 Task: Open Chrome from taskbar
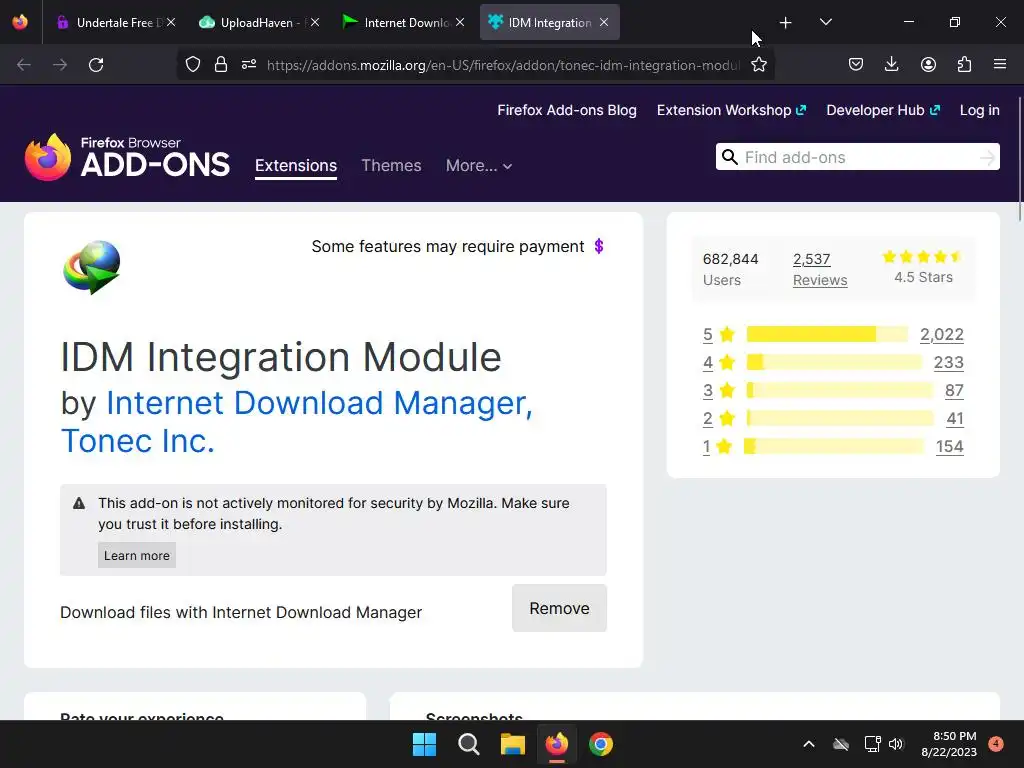601,744
